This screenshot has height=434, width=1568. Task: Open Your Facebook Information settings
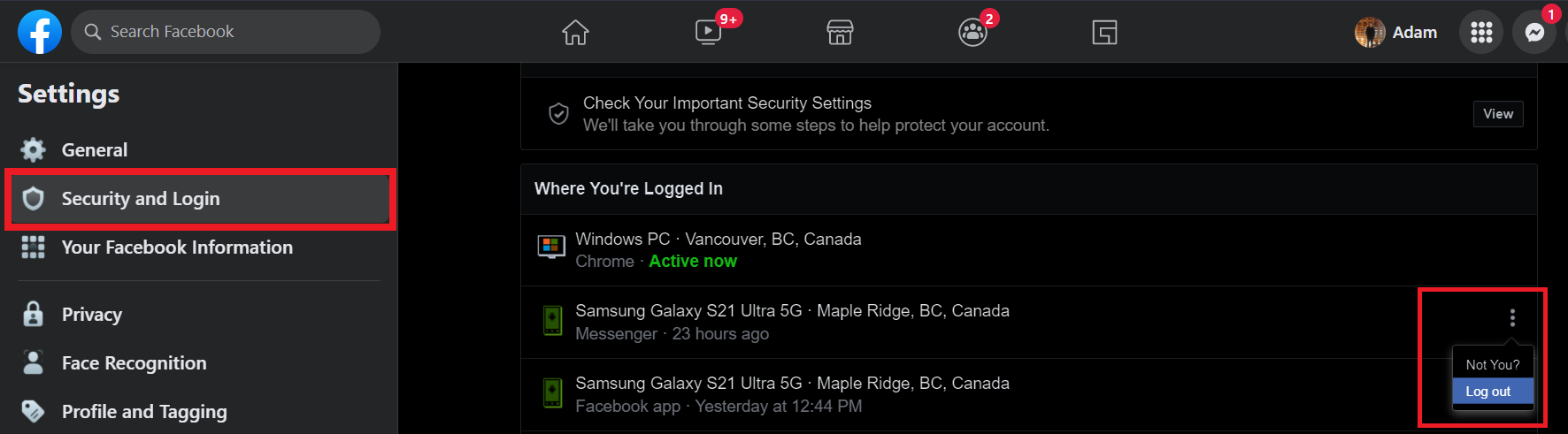177,247
